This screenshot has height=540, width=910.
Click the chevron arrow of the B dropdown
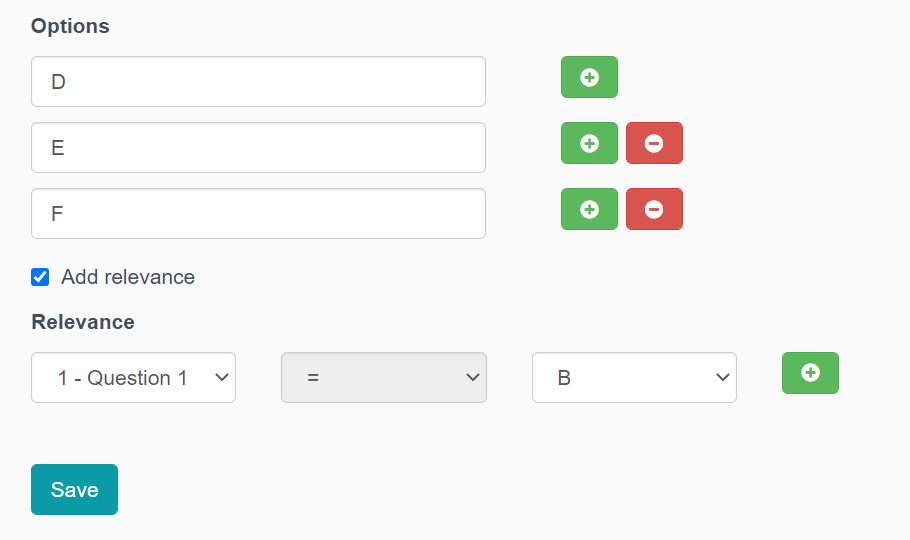(723, 378)
